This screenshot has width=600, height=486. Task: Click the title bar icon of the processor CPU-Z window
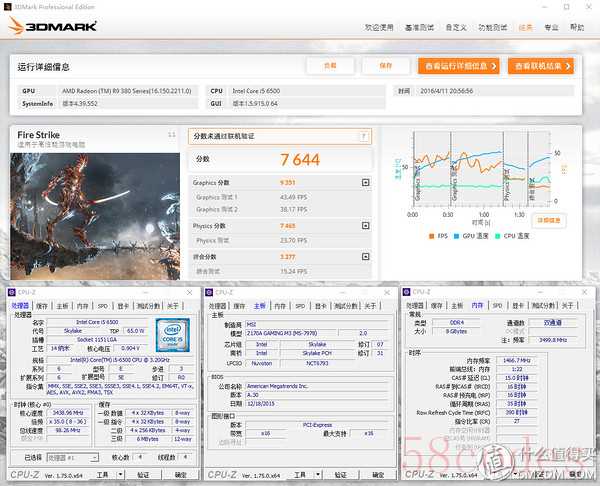(11, 292)
